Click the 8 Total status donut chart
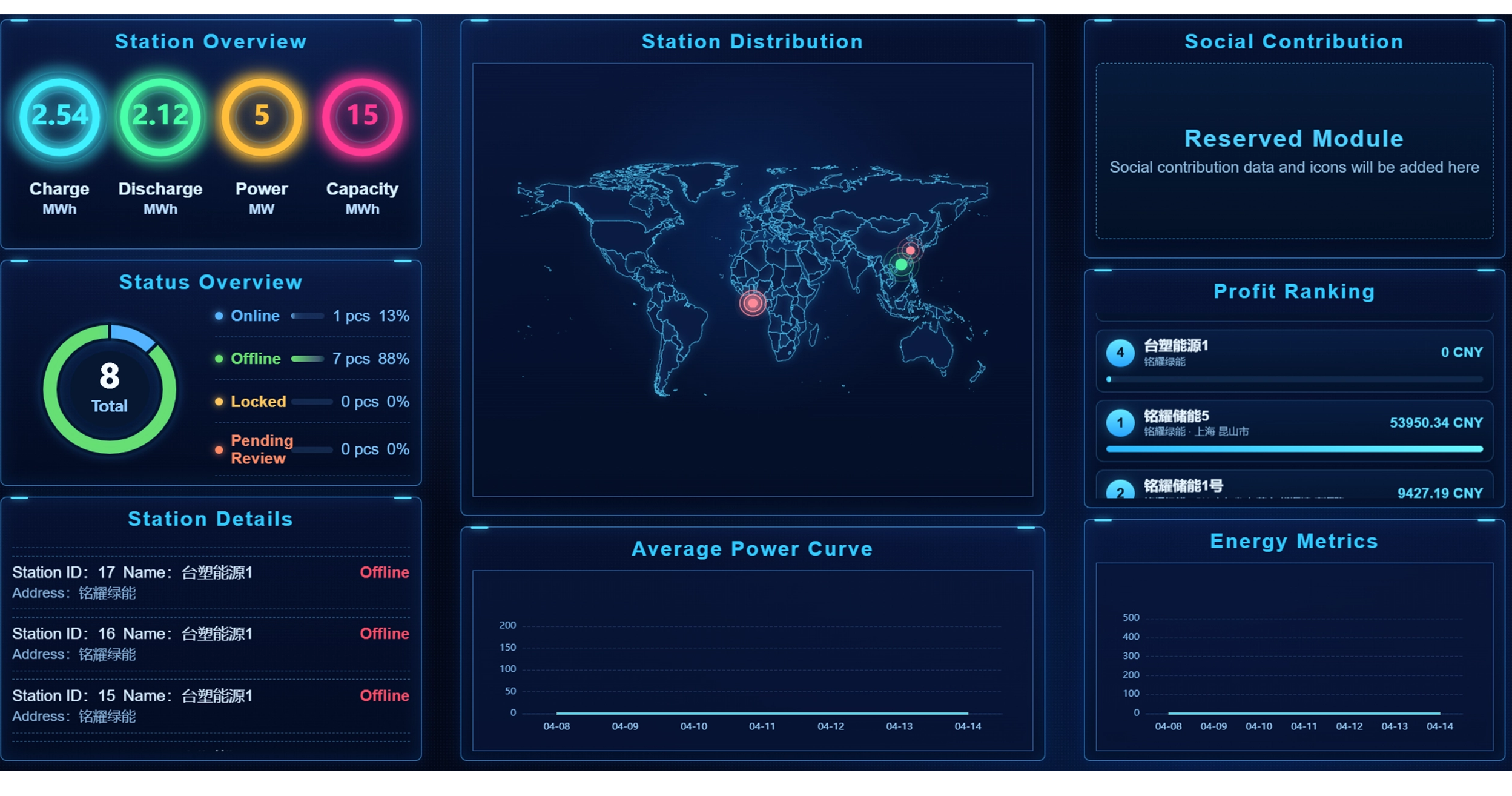 click(x=110, y=389)
